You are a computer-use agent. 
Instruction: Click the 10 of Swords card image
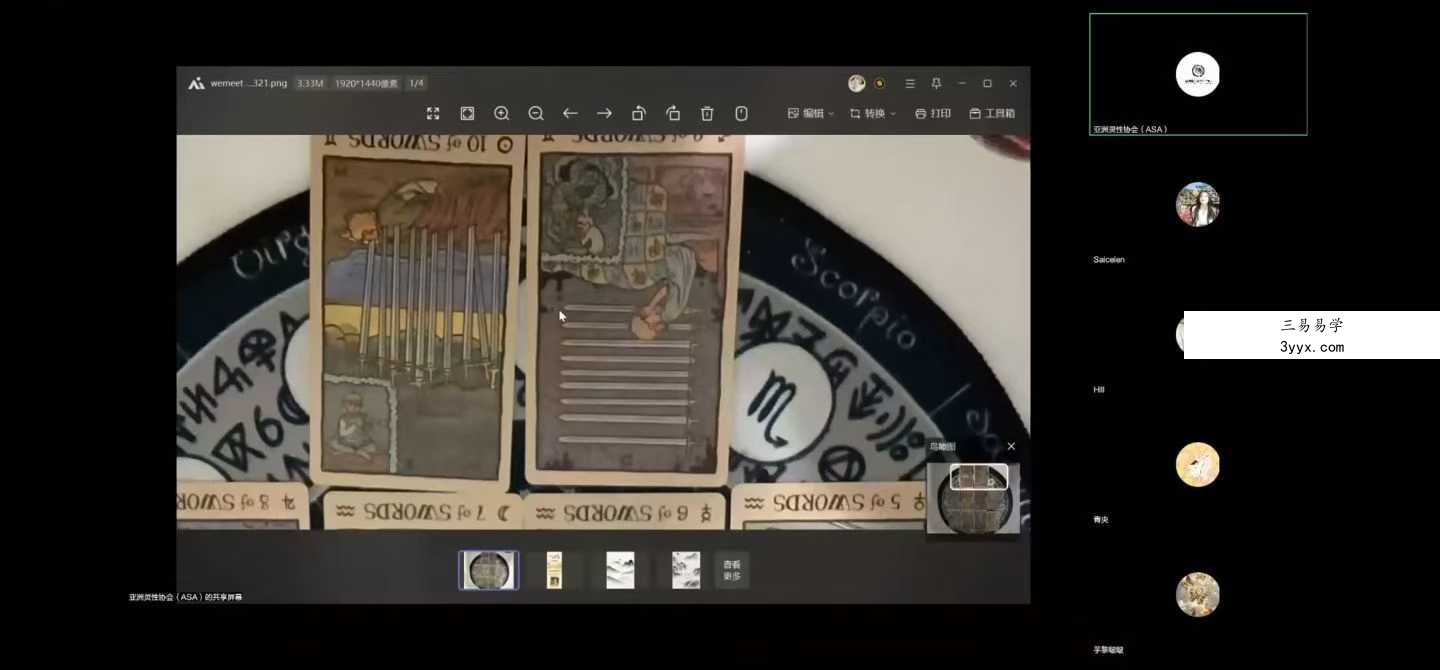tap(416, 310)
